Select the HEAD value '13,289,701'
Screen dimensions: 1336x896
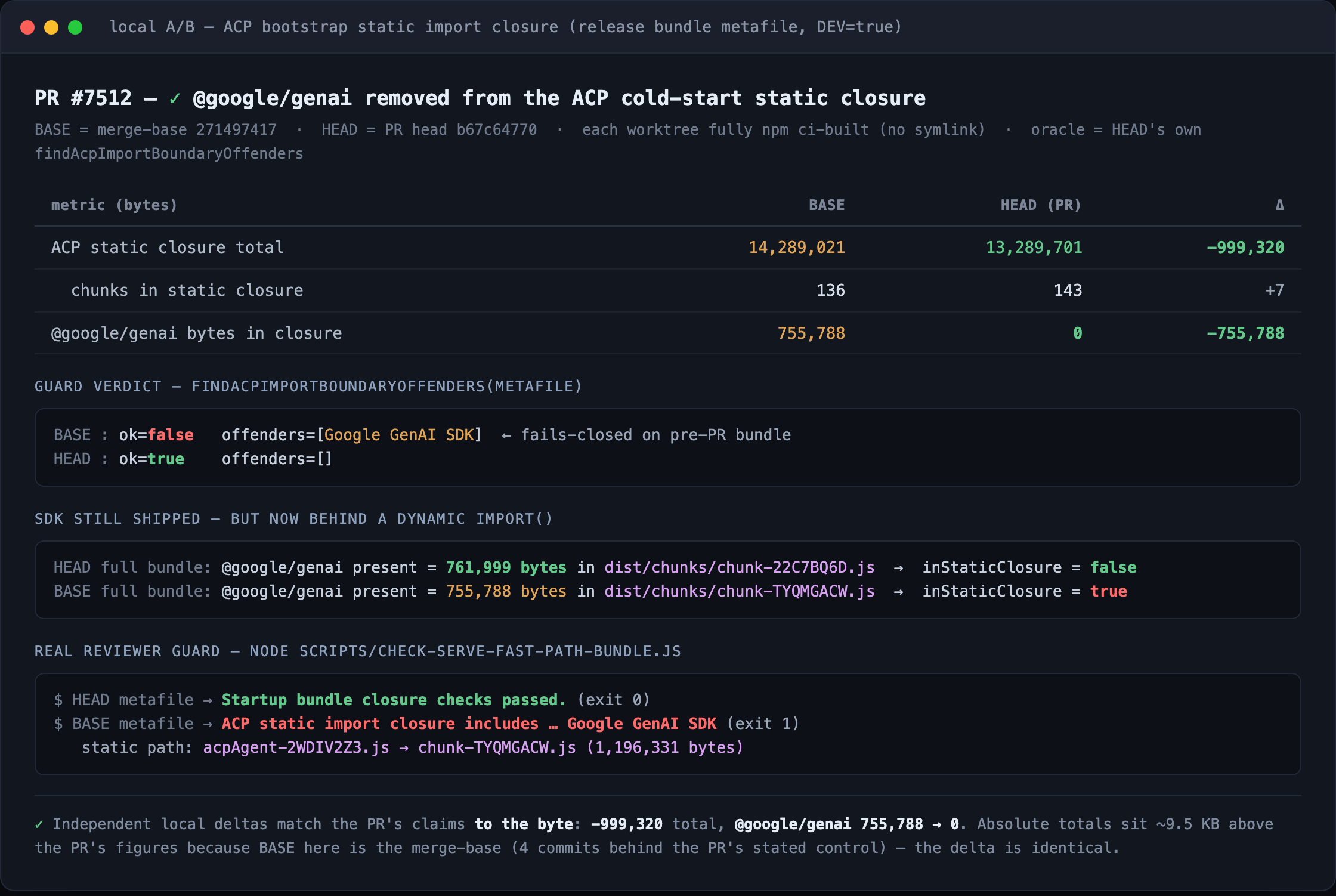tap(1034, 248)
